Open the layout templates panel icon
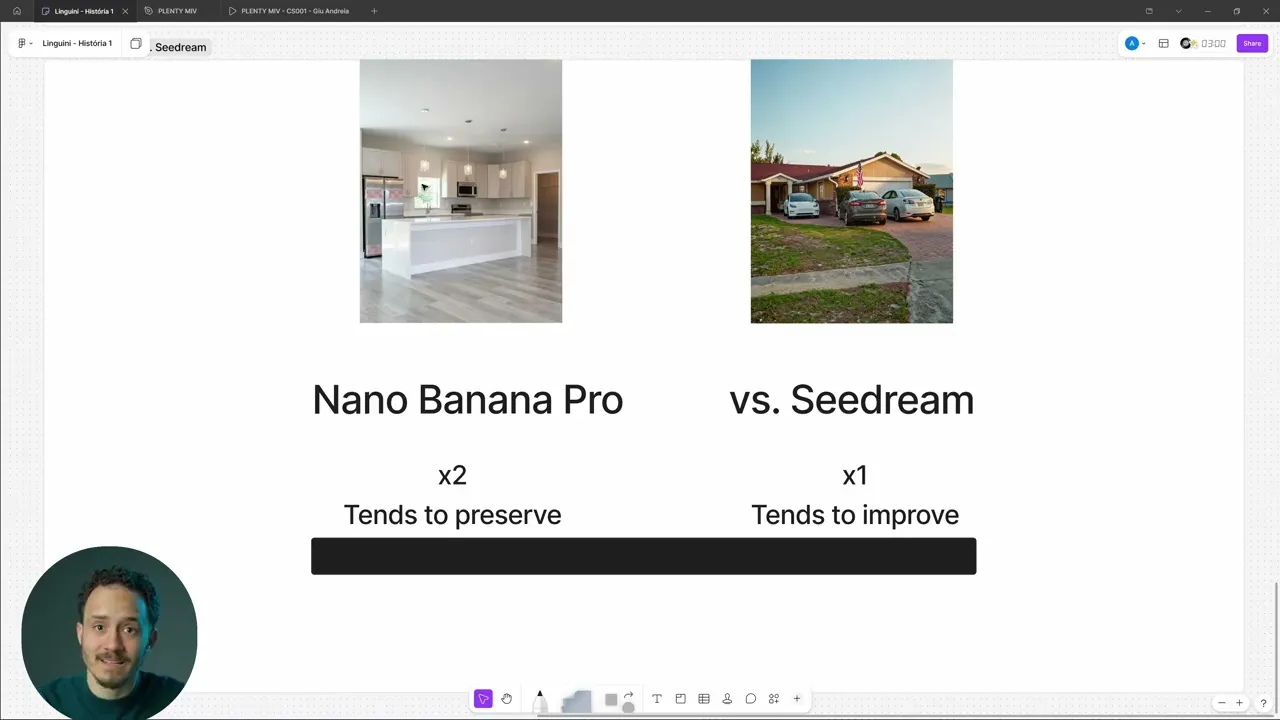The image size is (1280, 720). pyautogui.click(x=1164, y=43)
